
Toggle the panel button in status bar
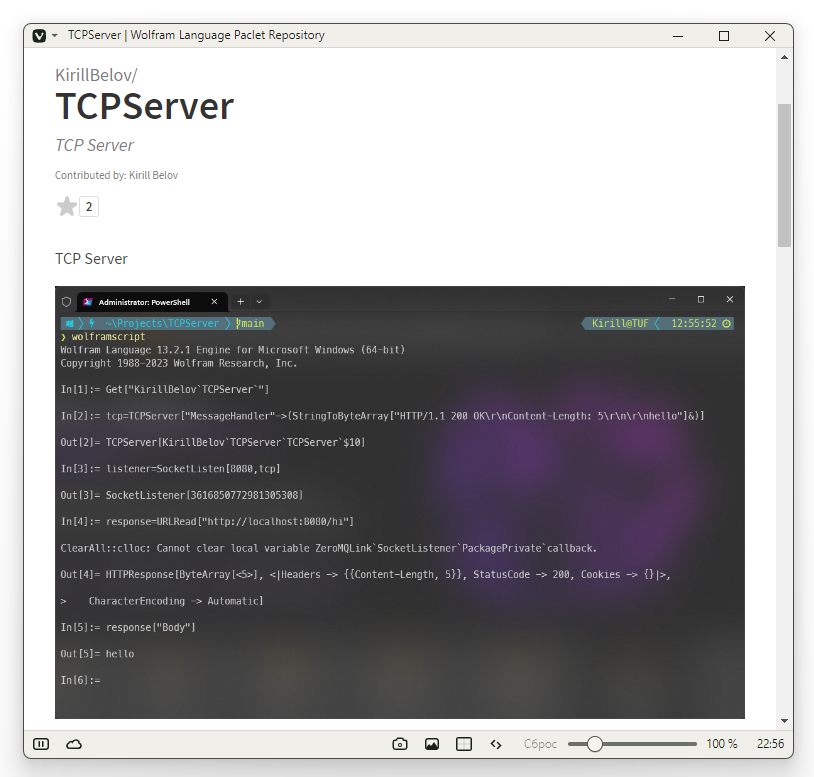pyautogui.click(x=41, y=744)
